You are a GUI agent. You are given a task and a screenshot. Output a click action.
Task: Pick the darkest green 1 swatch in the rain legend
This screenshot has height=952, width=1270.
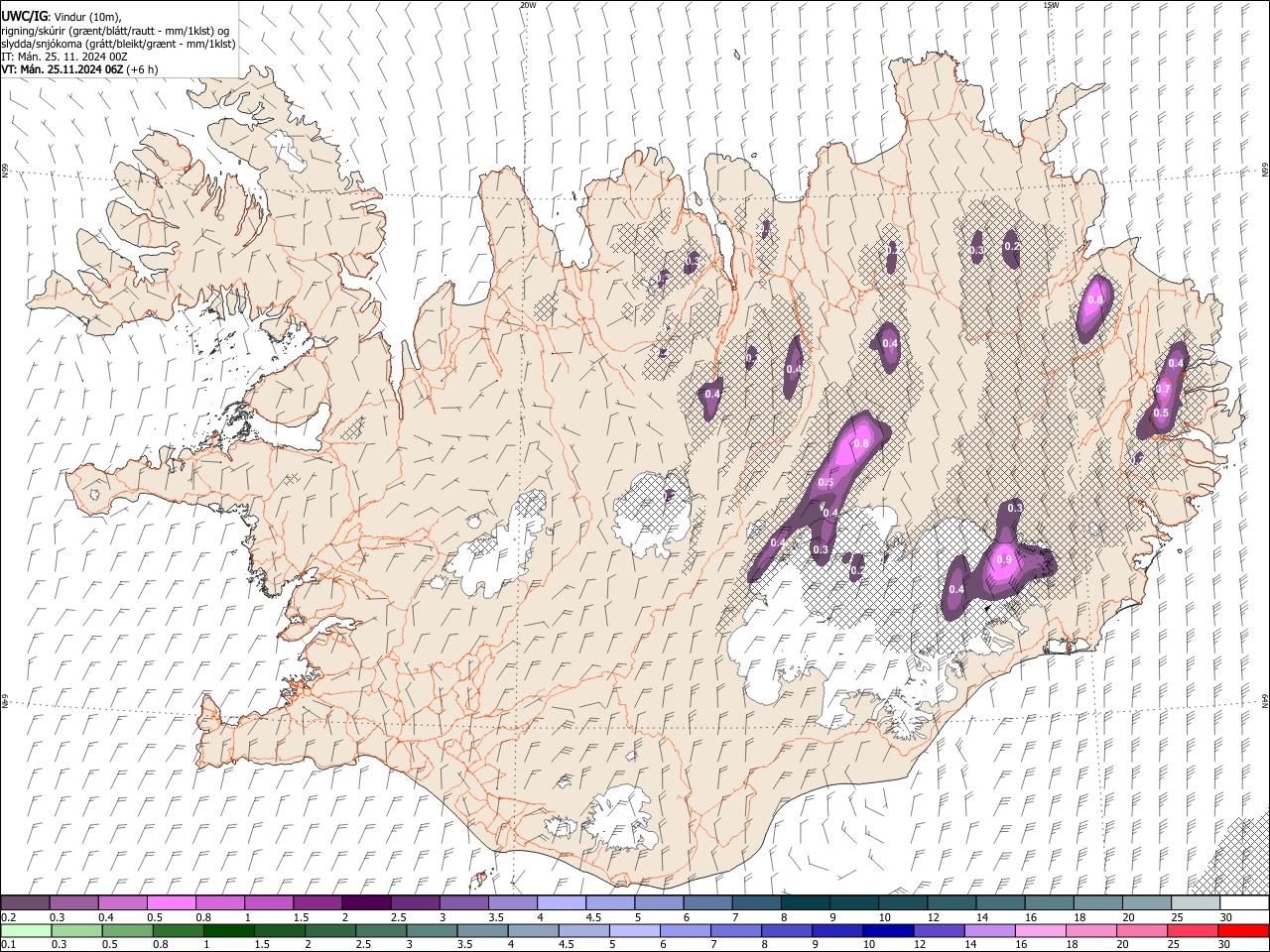pos(228,930)
